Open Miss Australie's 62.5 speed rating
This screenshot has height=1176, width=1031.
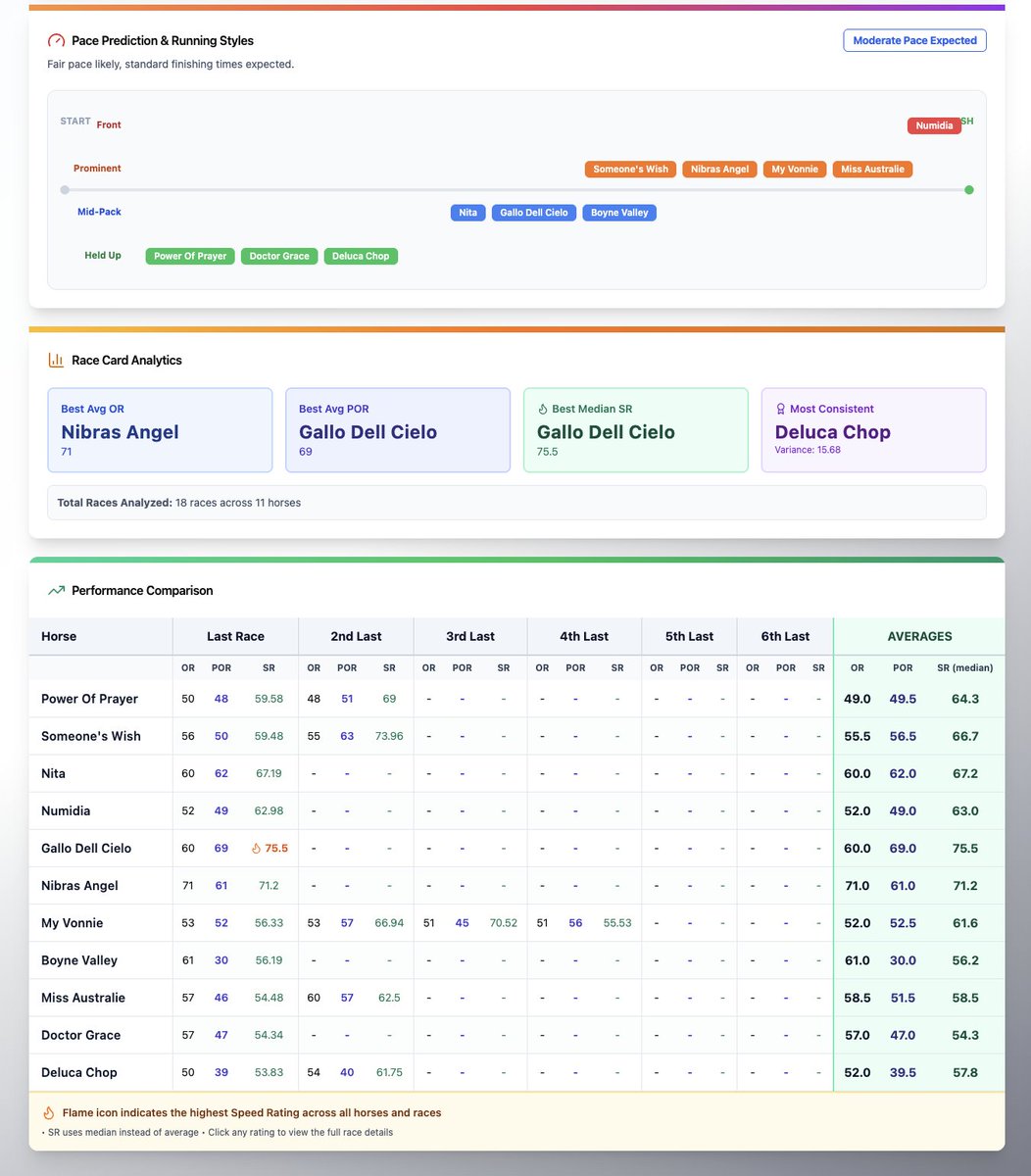click(x=389, y=998)
